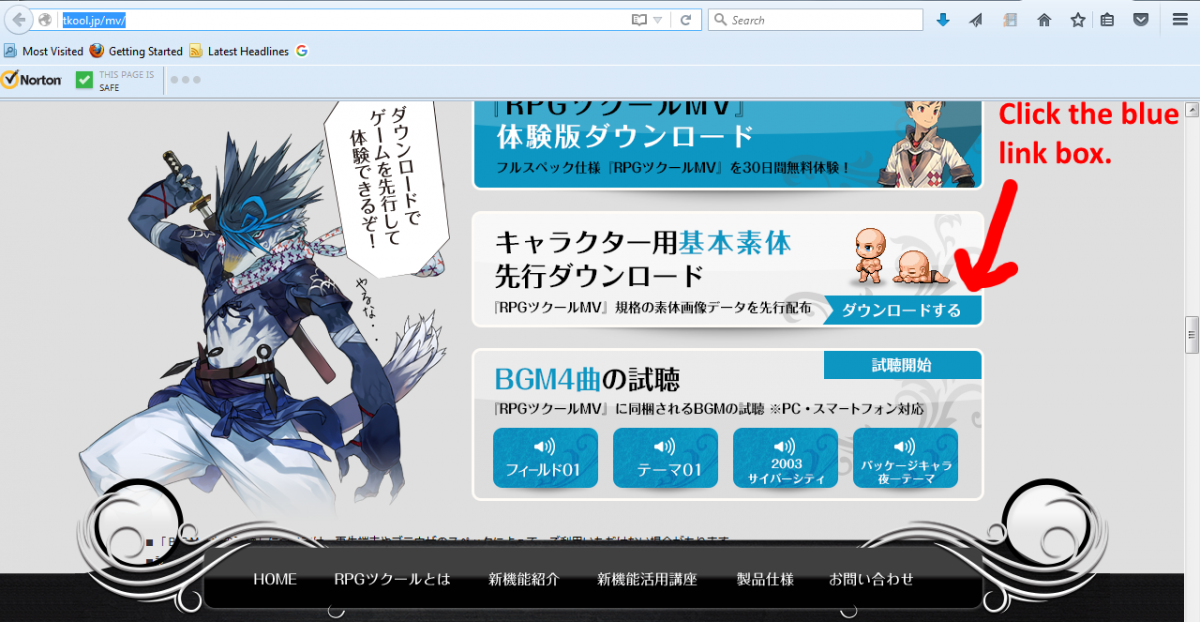Open the hamburger browser menu
Viewport: 1200px width, 622px height.
click(x=1180, y=19)
